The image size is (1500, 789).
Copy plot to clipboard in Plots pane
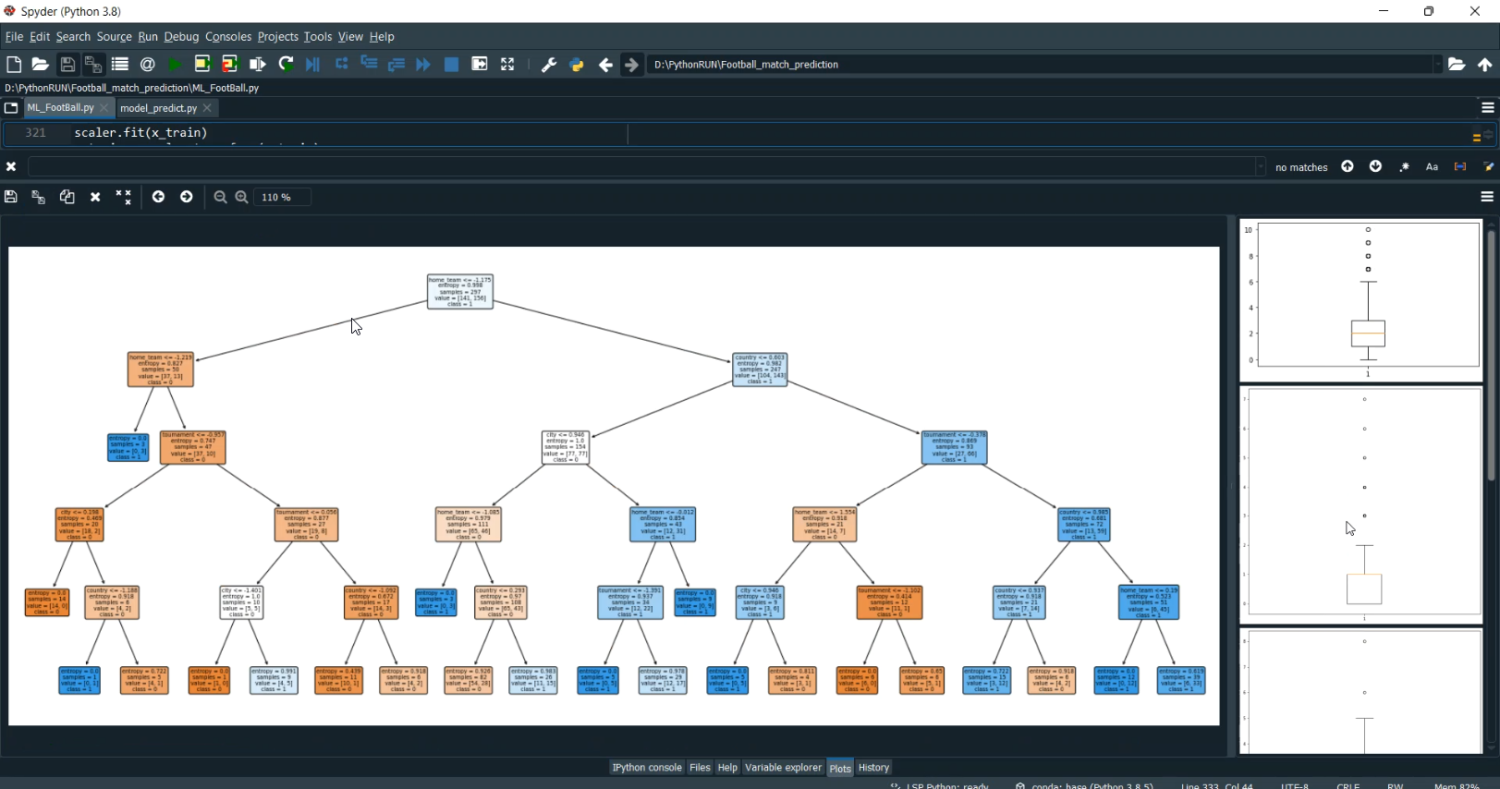[67, 197]
